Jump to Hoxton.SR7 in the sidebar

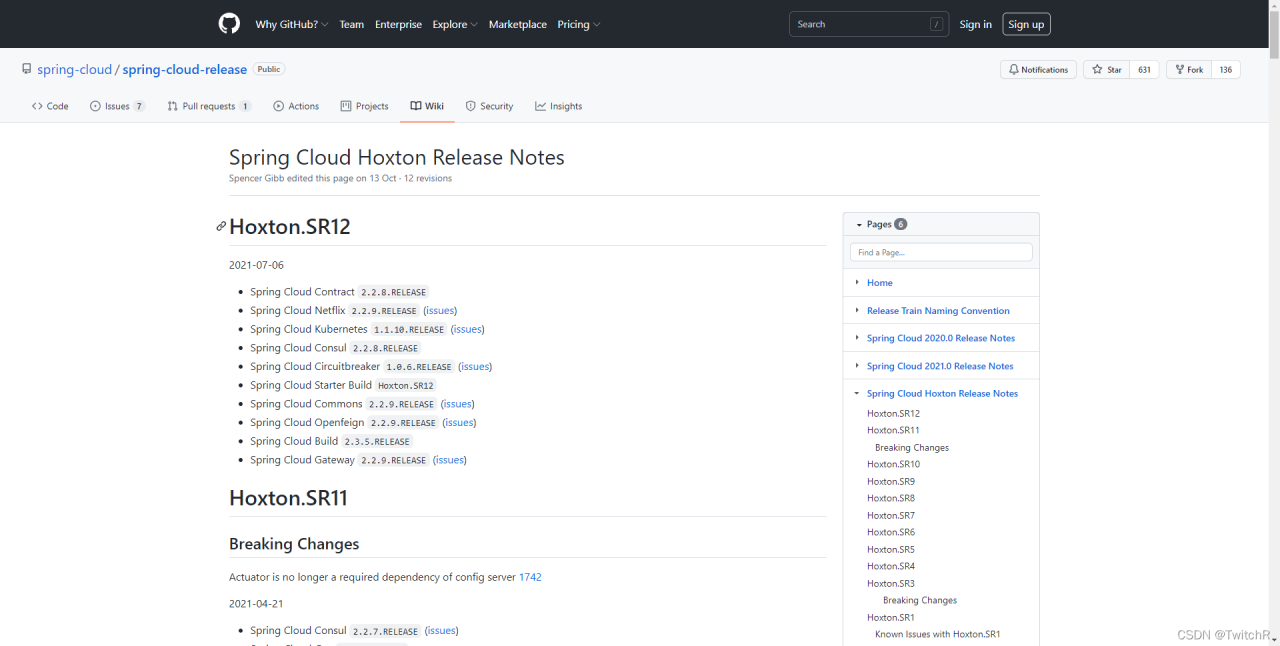click(x=891, y=515)
